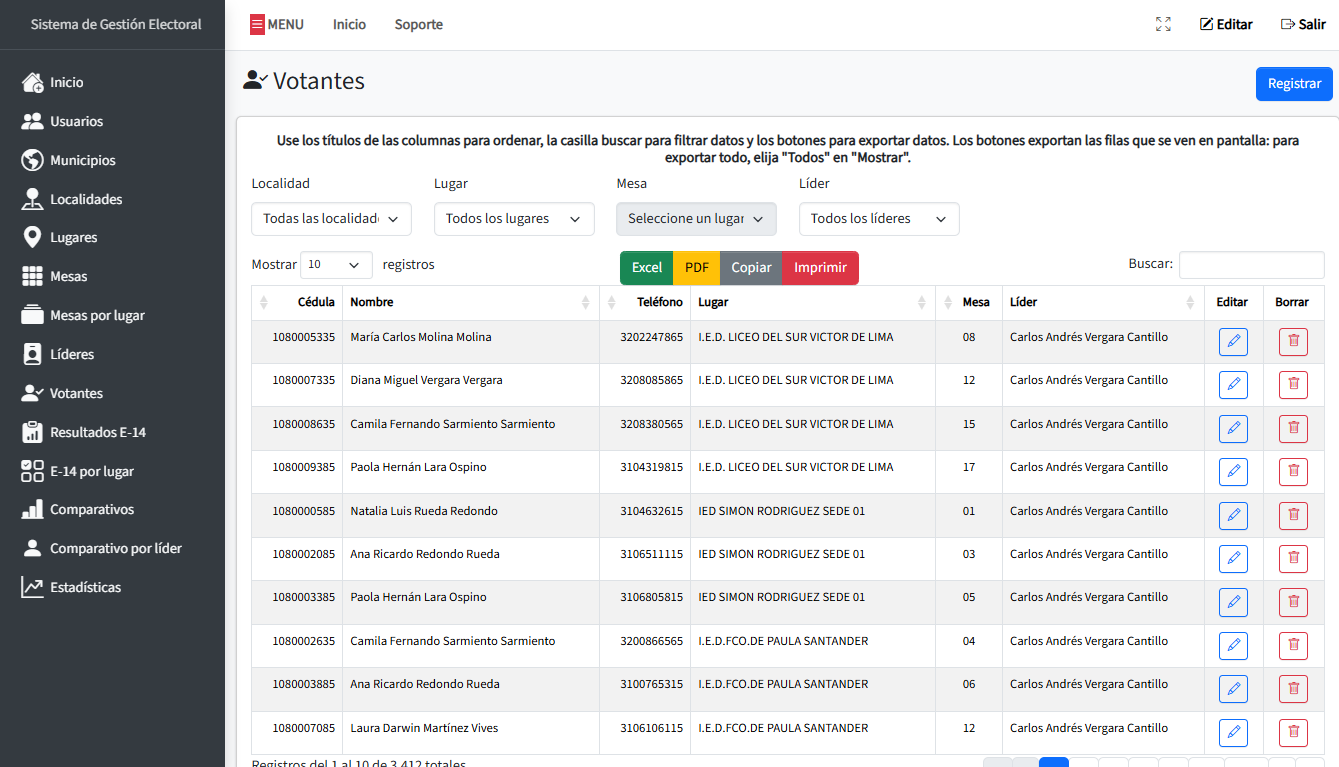Open Resultados E-14 in the sidebar
Screen dimensions: 1339x767
(x=84, y=432)
